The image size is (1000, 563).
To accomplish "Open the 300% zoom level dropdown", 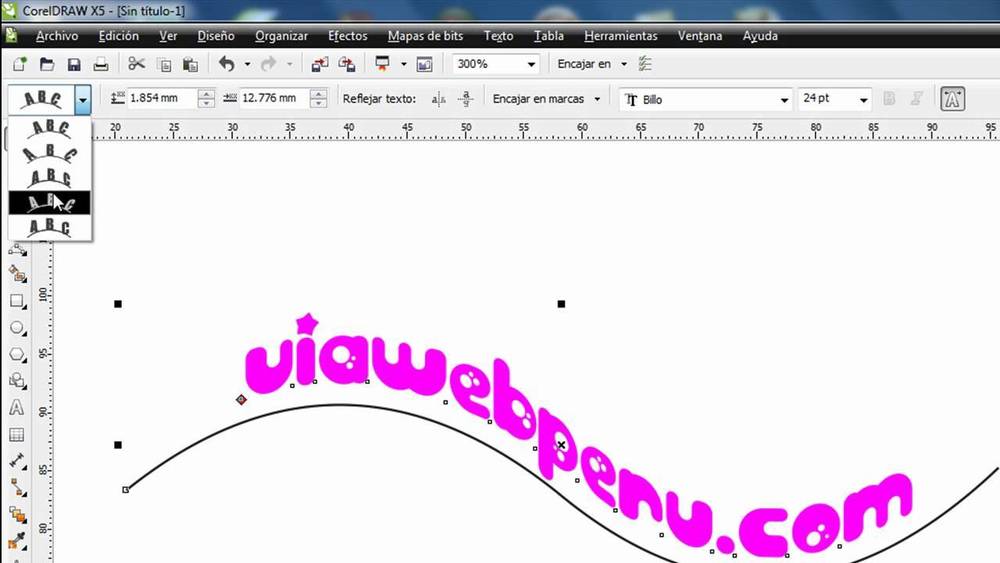I will coord(531,64).
